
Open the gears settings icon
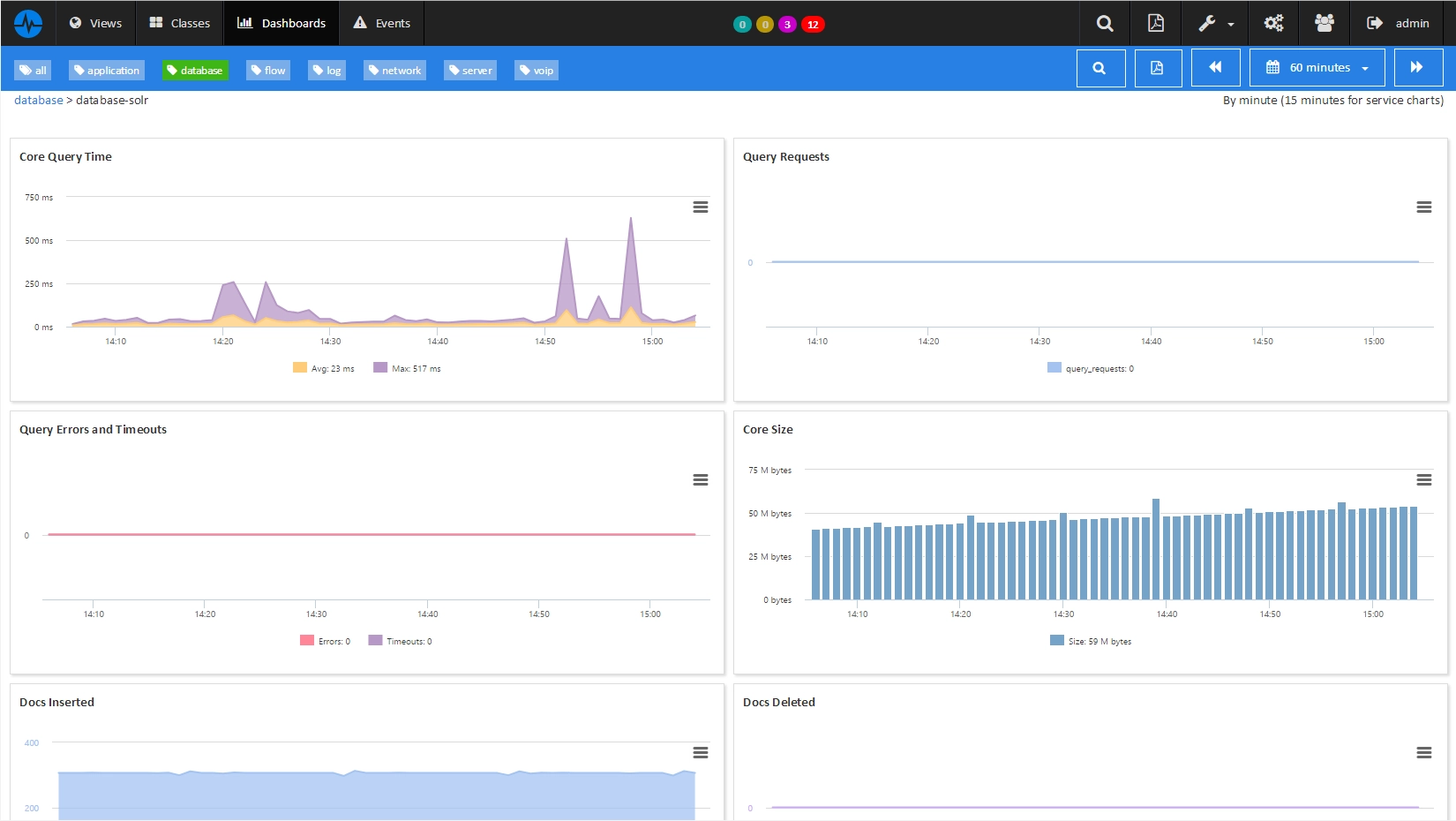(1273, 23)
